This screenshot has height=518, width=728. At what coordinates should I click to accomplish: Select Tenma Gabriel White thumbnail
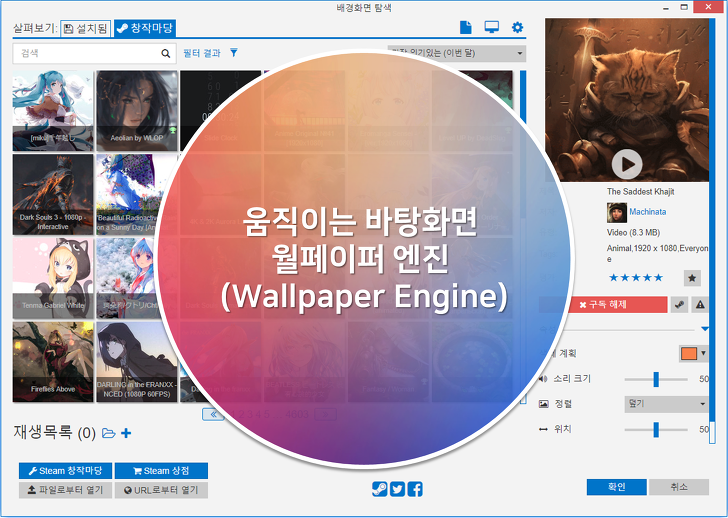pos(53,278)
